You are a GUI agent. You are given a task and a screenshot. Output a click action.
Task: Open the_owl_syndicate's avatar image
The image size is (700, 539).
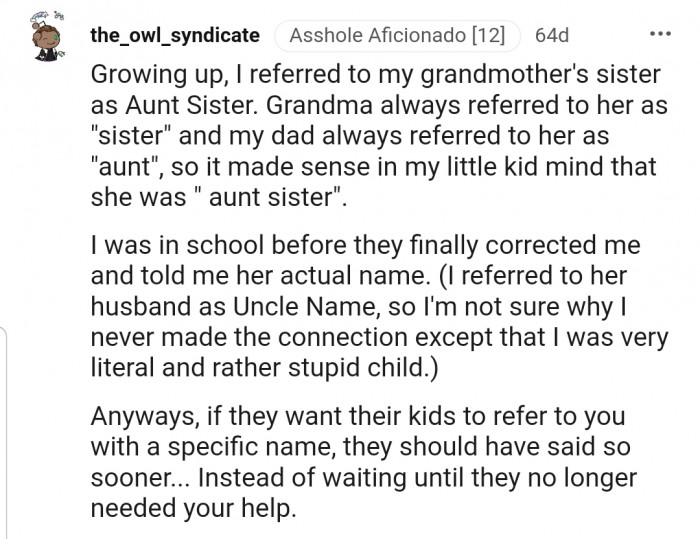coord(47,37)
